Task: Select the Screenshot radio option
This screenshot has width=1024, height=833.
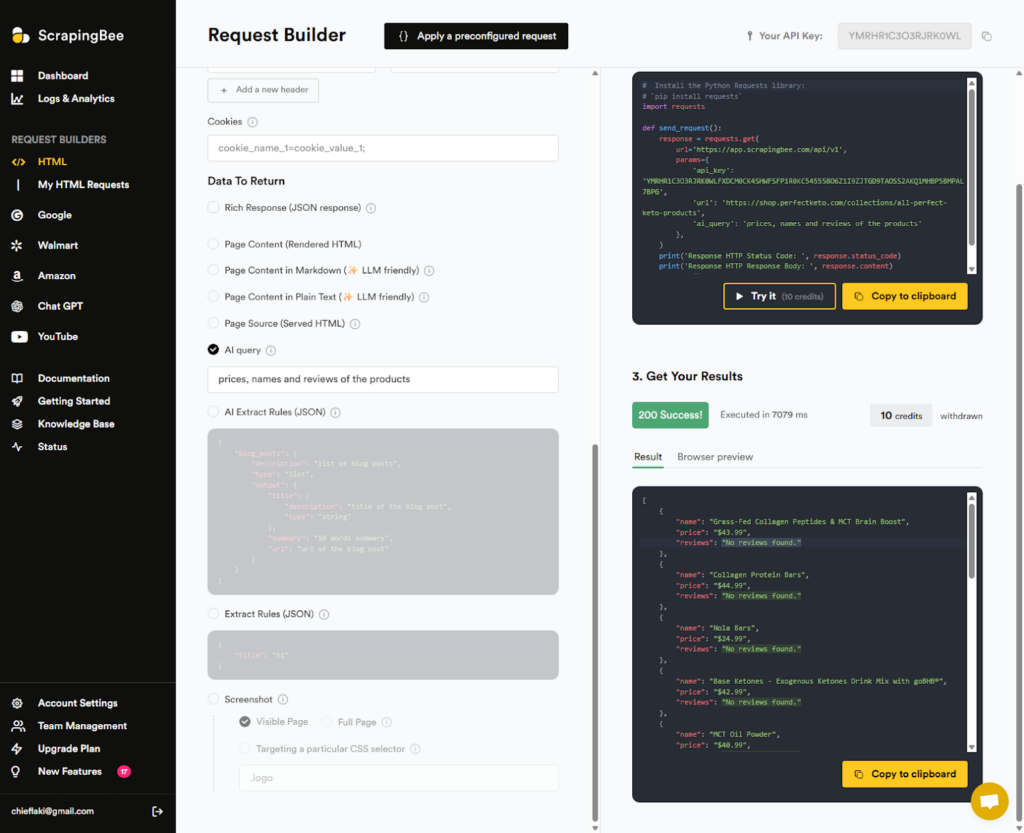Action: pos(213,699)
